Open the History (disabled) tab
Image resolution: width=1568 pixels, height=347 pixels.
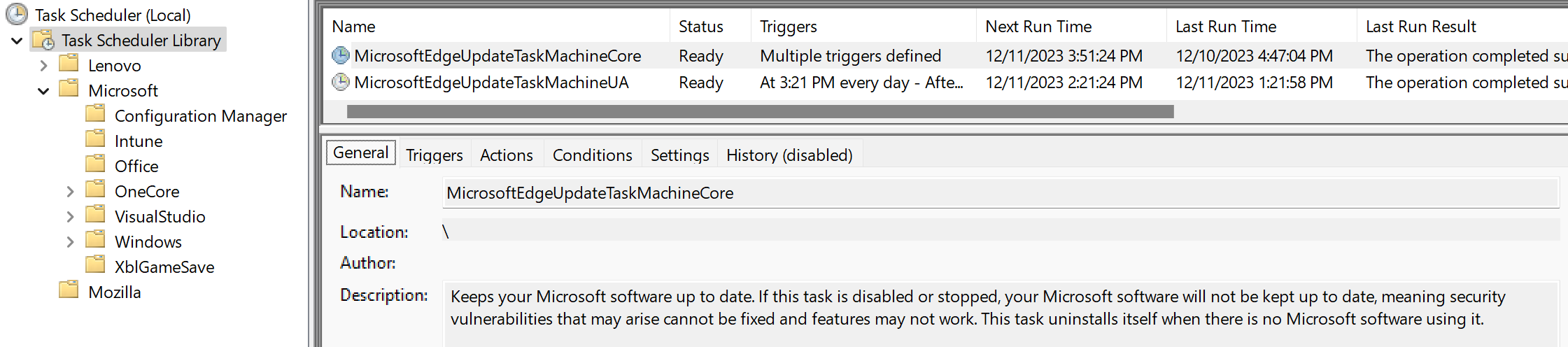pyautogui.click(x=789, y=155)
